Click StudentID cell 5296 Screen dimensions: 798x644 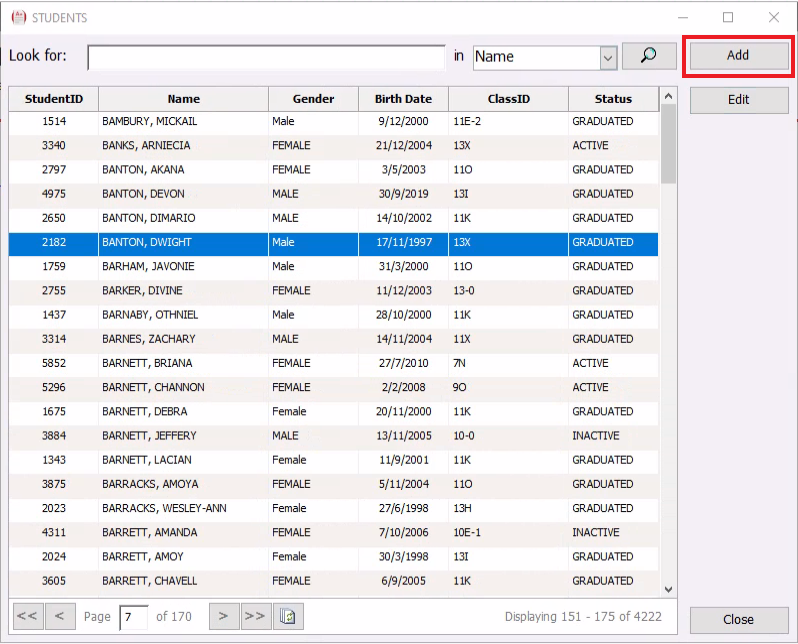point(54,387)
